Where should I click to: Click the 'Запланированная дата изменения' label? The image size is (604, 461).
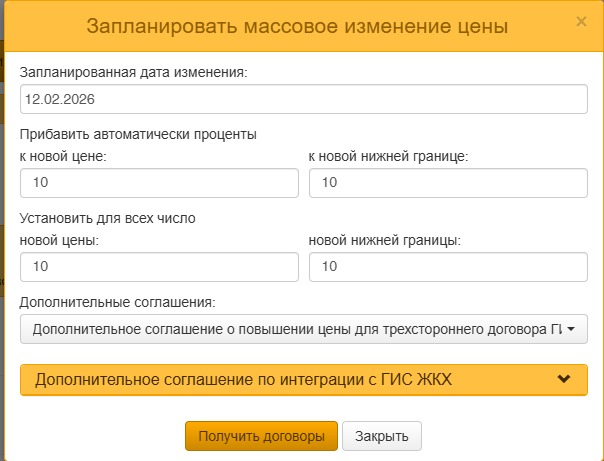point(133,72)
